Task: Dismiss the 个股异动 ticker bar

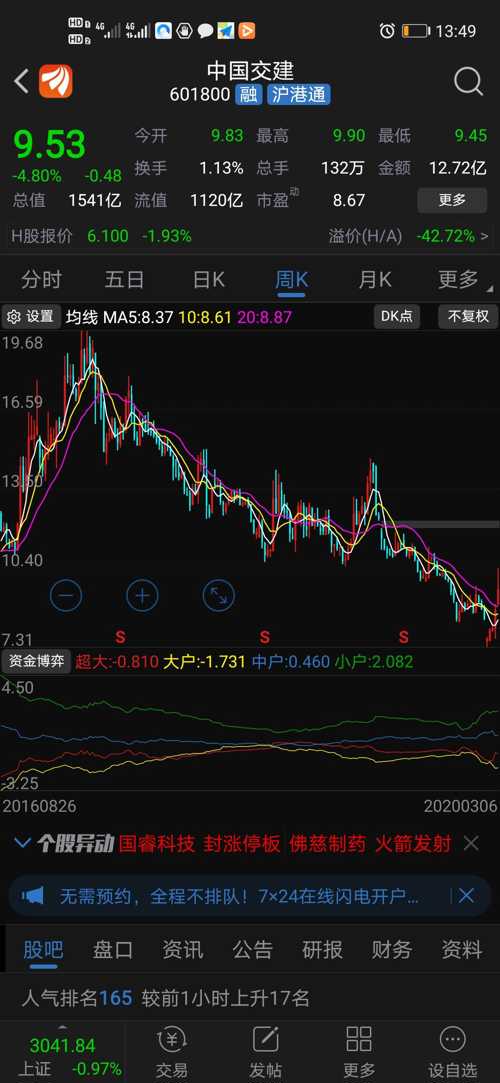Action: (x=471, y=843)
